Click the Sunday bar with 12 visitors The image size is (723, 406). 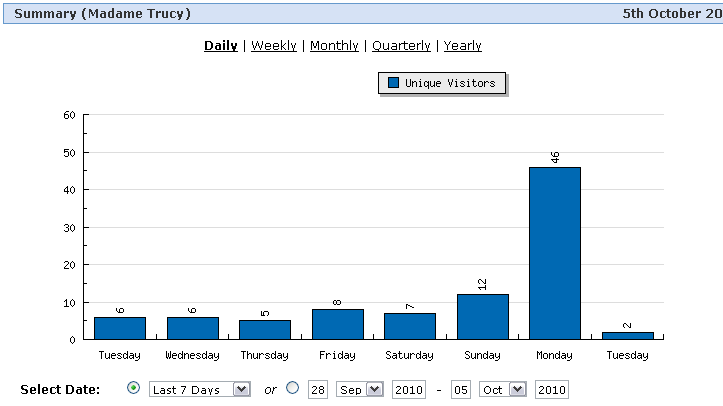pos(483,317)
